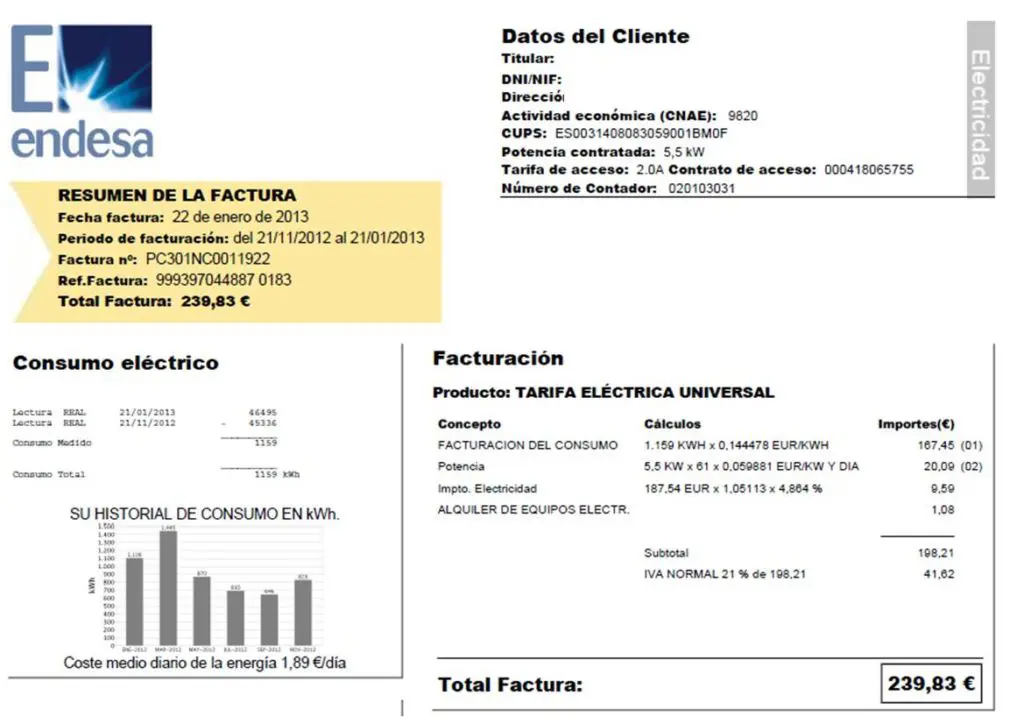Viewport: 1024px width, 717px height.
Task: Click the Consumo eléctrico section title
Action: (115, 363)
